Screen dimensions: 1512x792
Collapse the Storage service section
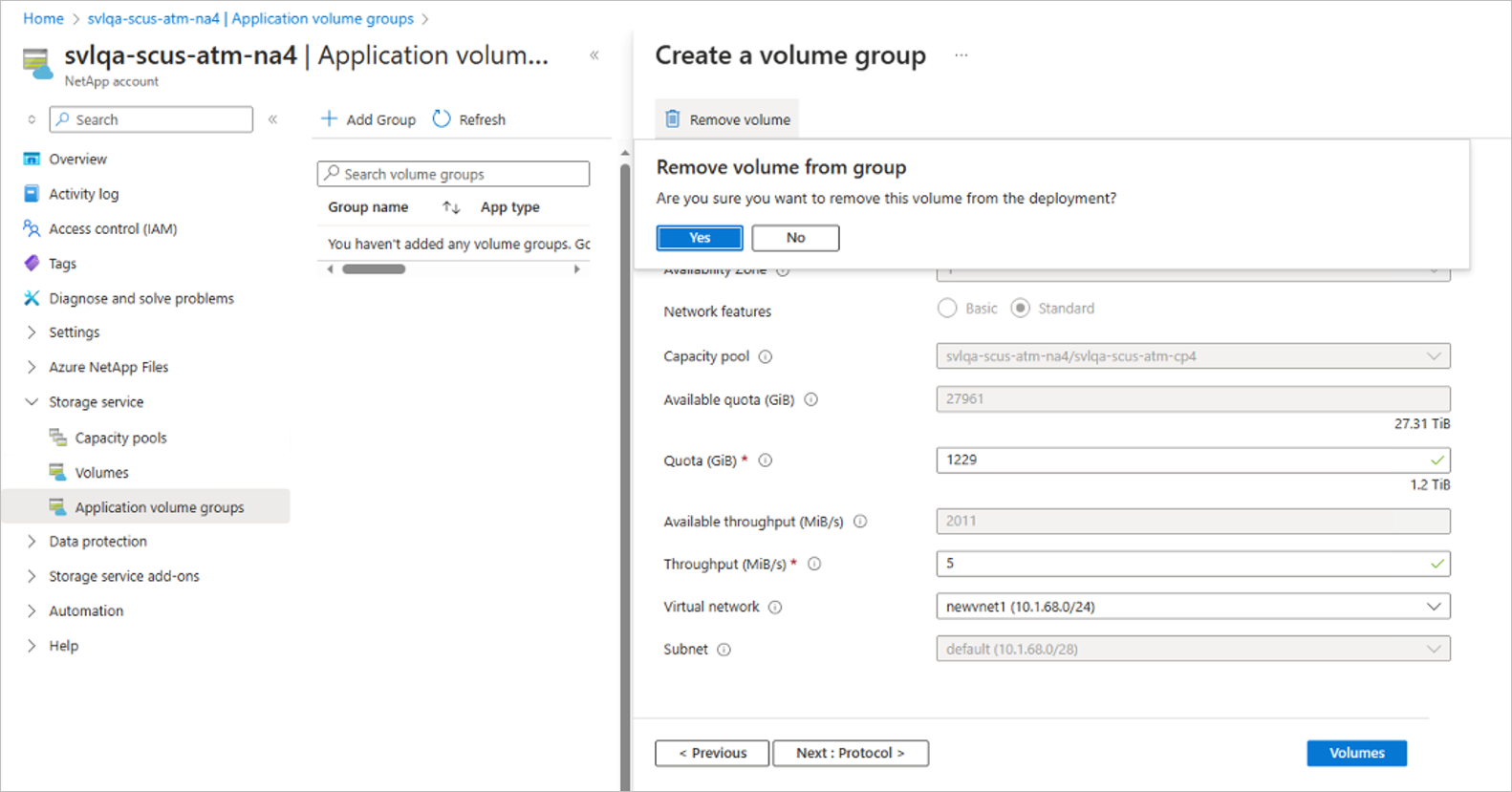[32, 402]
